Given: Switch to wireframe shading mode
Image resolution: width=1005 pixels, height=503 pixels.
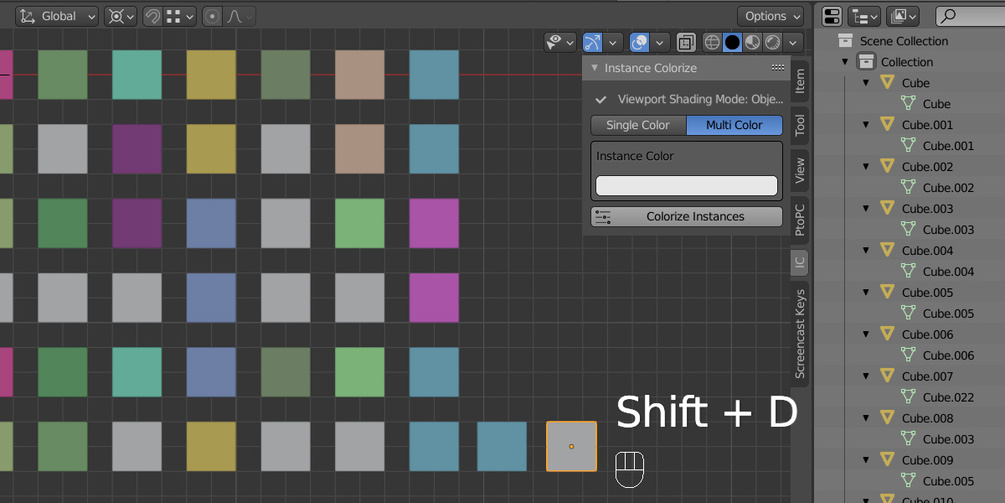Looking at the screenshot, I should point(712,42).
